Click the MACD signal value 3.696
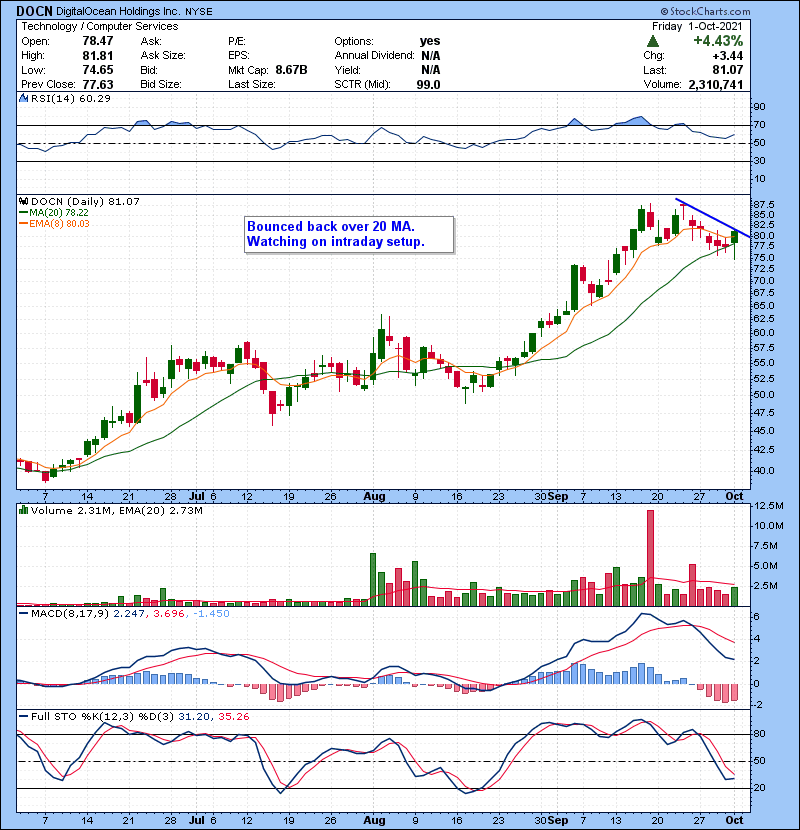 pos(169,614)
